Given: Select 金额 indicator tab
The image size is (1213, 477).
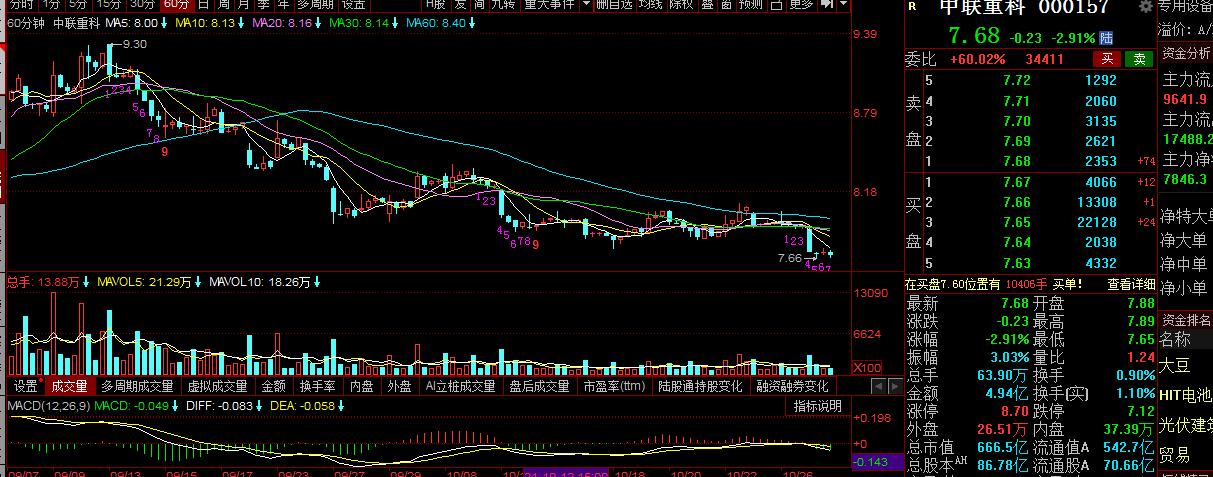Looking at the screenshot, I should [x=273, y=386].
